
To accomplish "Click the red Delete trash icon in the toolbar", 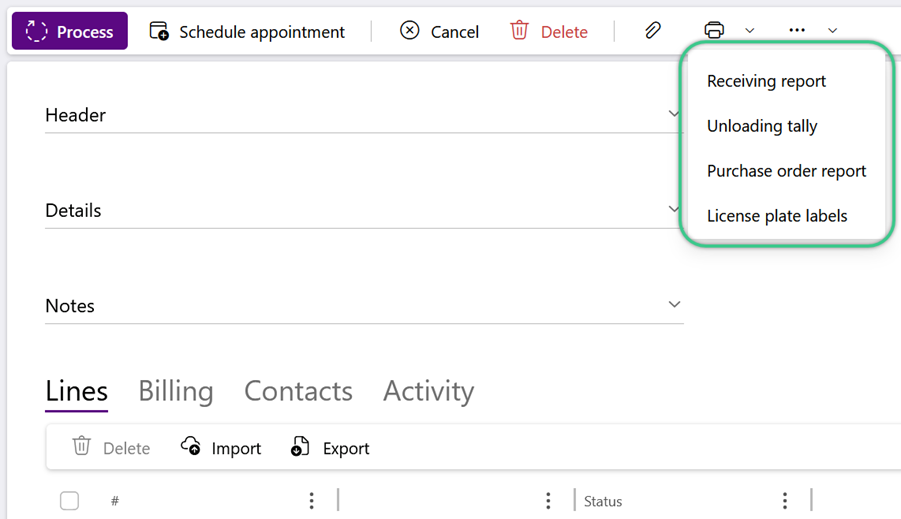I will click(x=519, y=30).
